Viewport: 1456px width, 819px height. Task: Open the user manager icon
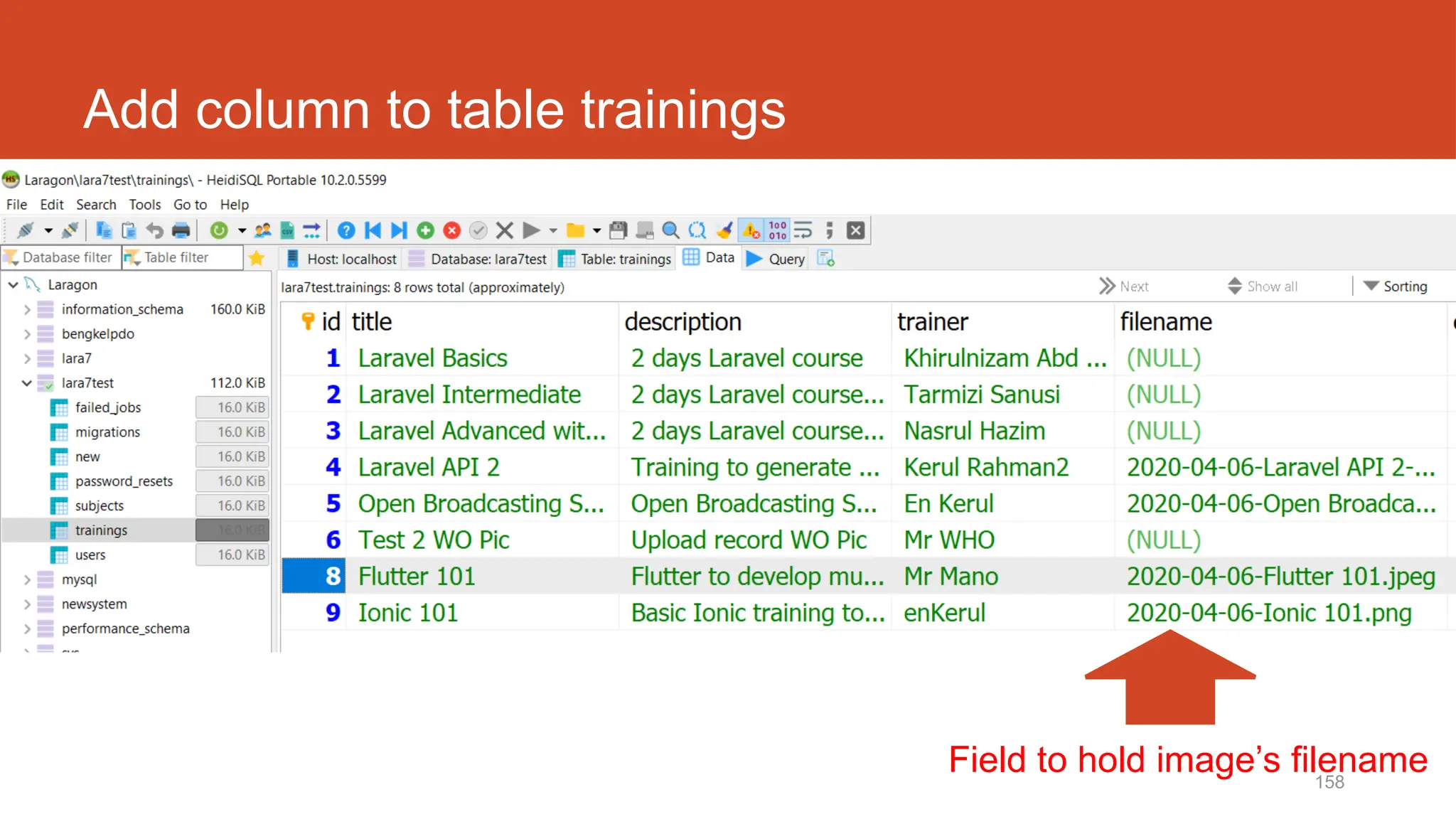263,230
